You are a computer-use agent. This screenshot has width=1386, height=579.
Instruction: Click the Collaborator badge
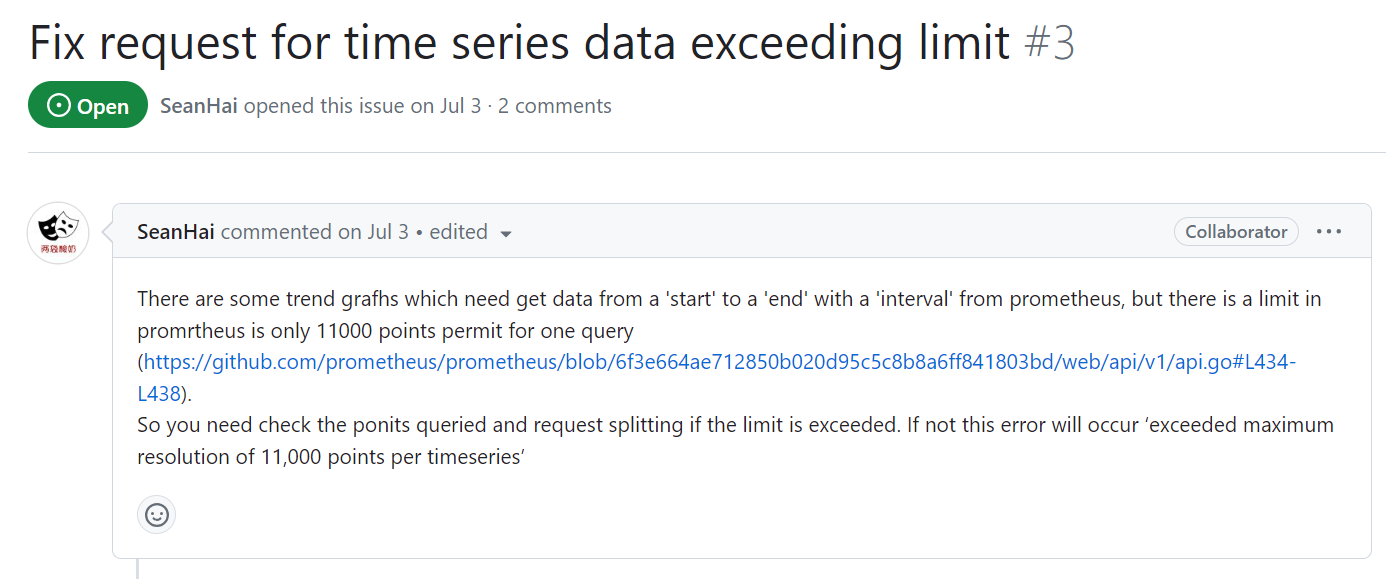click(x=1236, y=231)
